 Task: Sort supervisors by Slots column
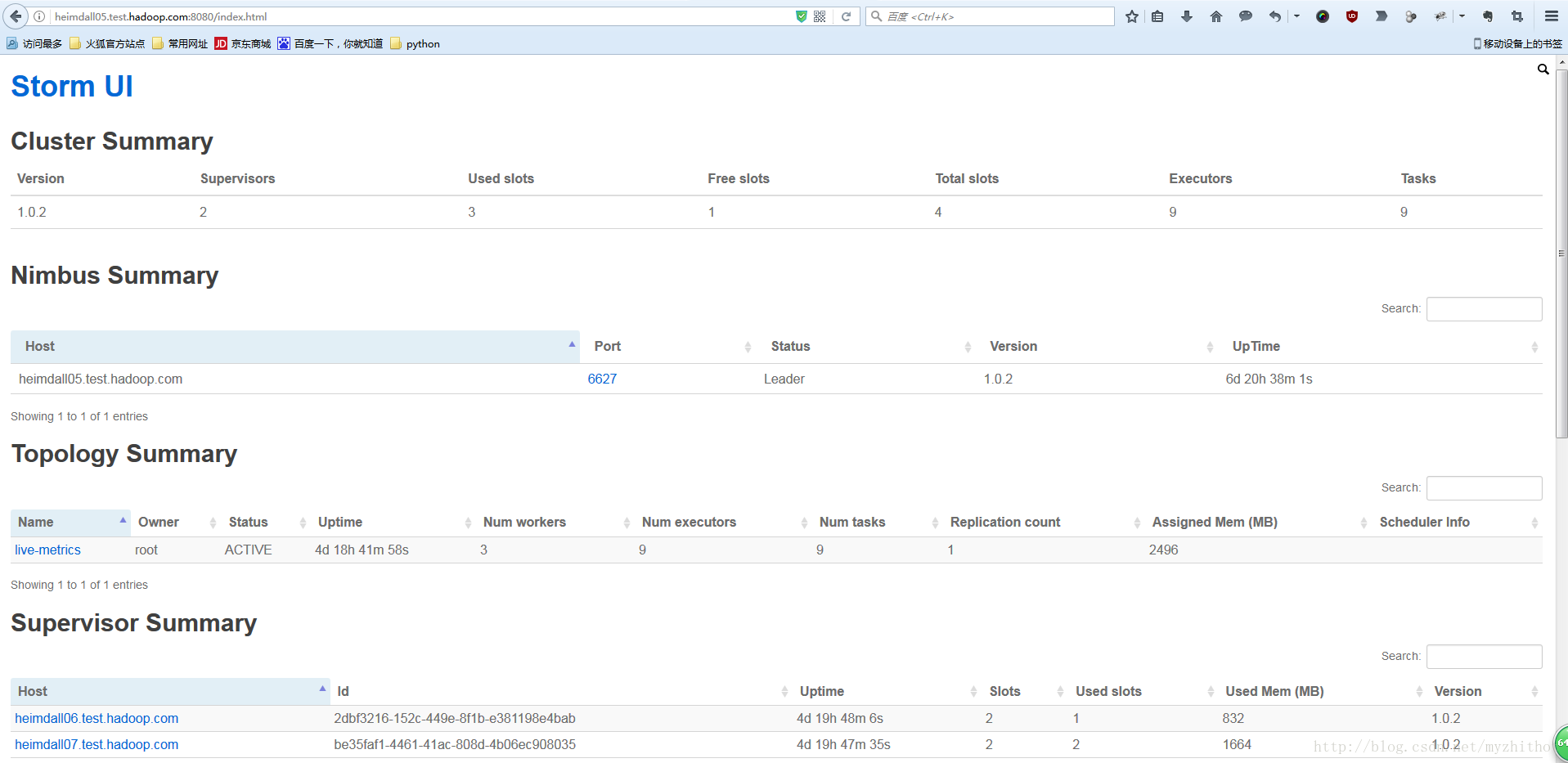coord(1025,692)
